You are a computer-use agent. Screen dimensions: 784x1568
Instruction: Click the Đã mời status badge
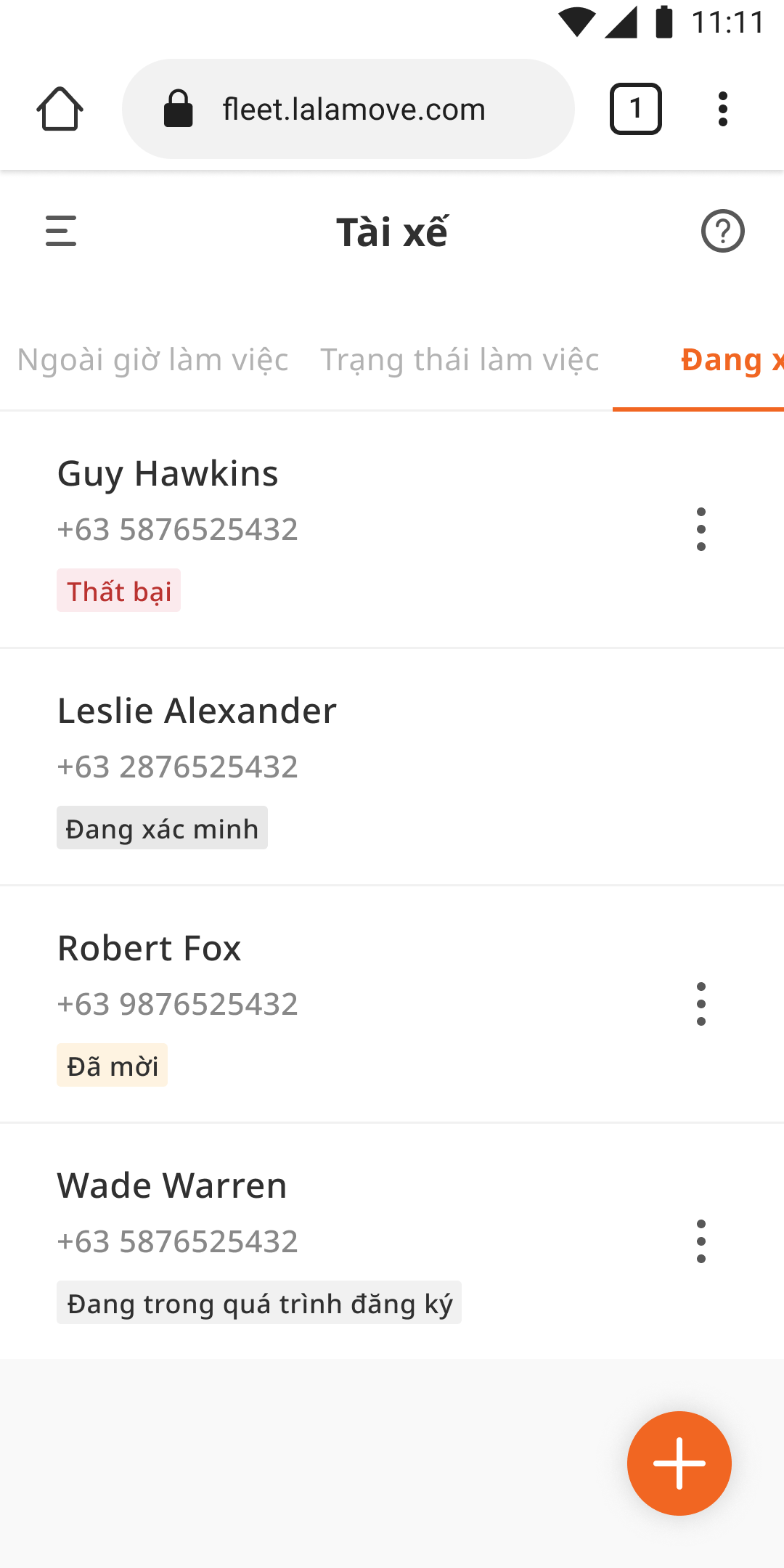point(112,1065)
